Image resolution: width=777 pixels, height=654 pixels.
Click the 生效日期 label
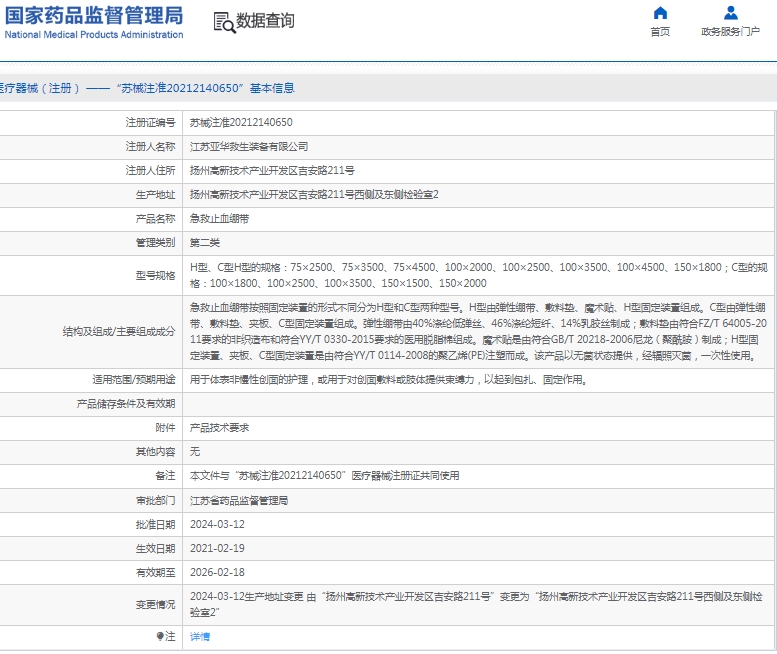coord(156,548)
